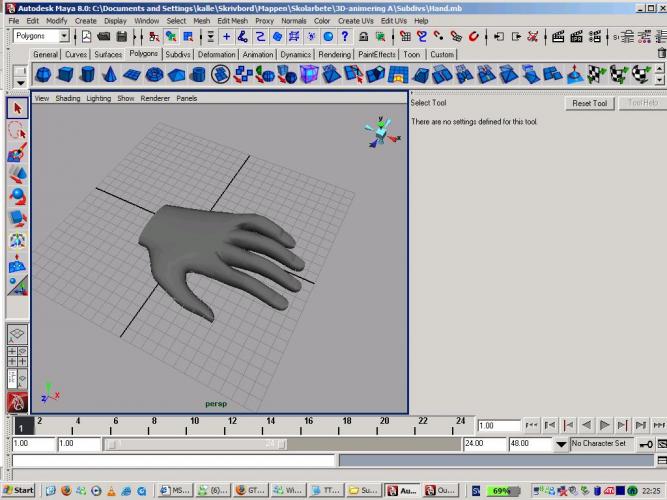Play the animation backwards
Screen dimensions: 667x500
(x=586, y=425)
